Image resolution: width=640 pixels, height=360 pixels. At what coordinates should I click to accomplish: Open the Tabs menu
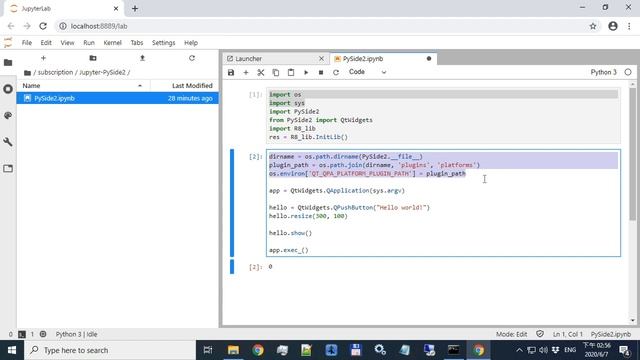pos(137,43)
